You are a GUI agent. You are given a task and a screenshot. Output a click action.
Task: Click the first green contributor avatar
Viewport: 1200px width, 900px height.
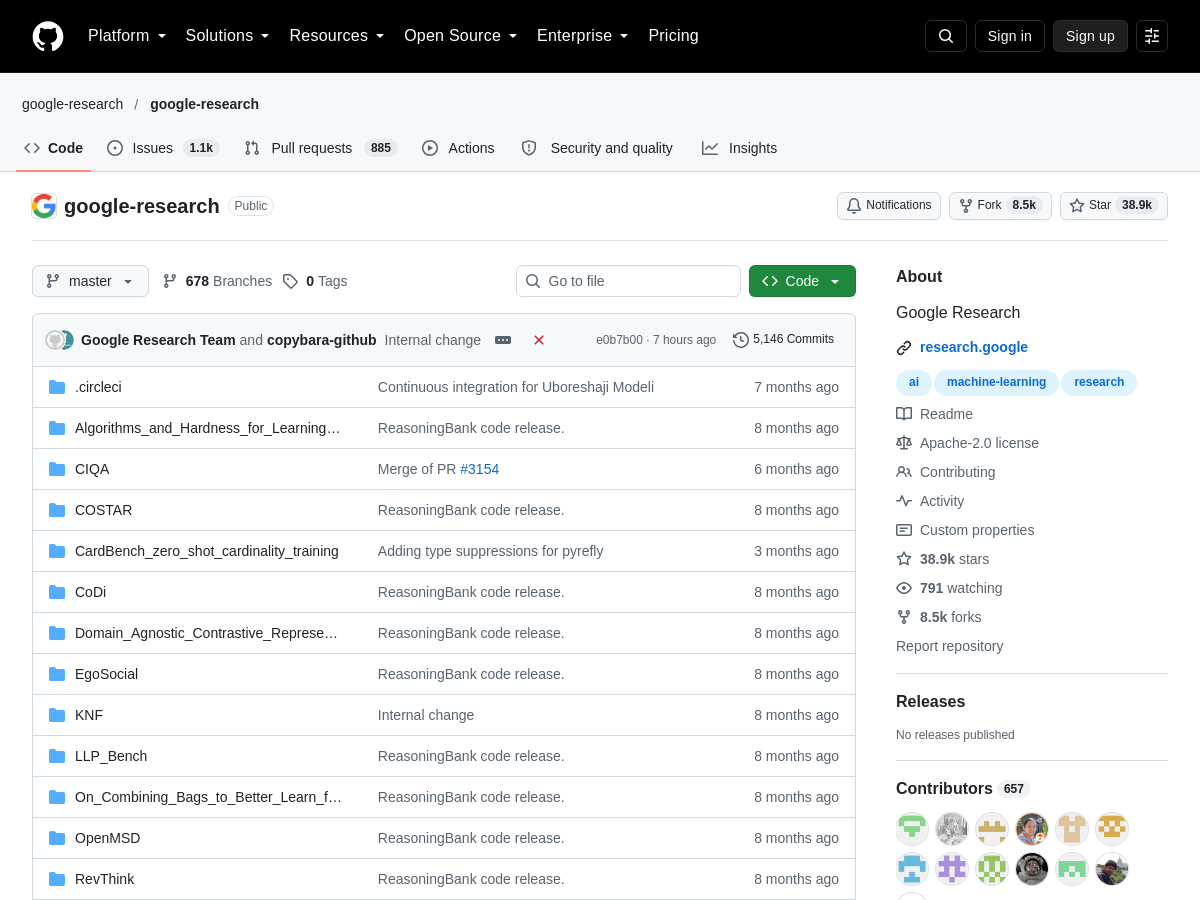click(912, 829)
